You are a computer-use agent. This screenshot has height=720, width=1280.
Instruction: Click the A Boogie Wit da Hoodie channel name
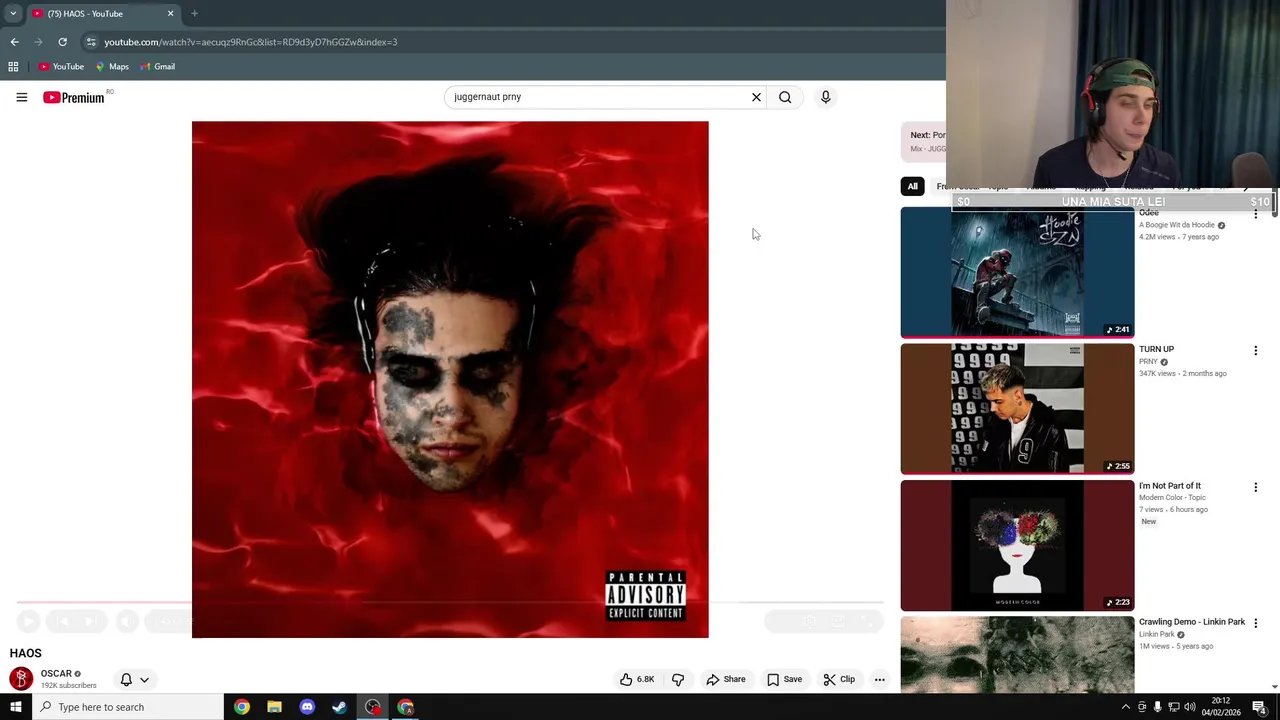(x=1176, y=225)
